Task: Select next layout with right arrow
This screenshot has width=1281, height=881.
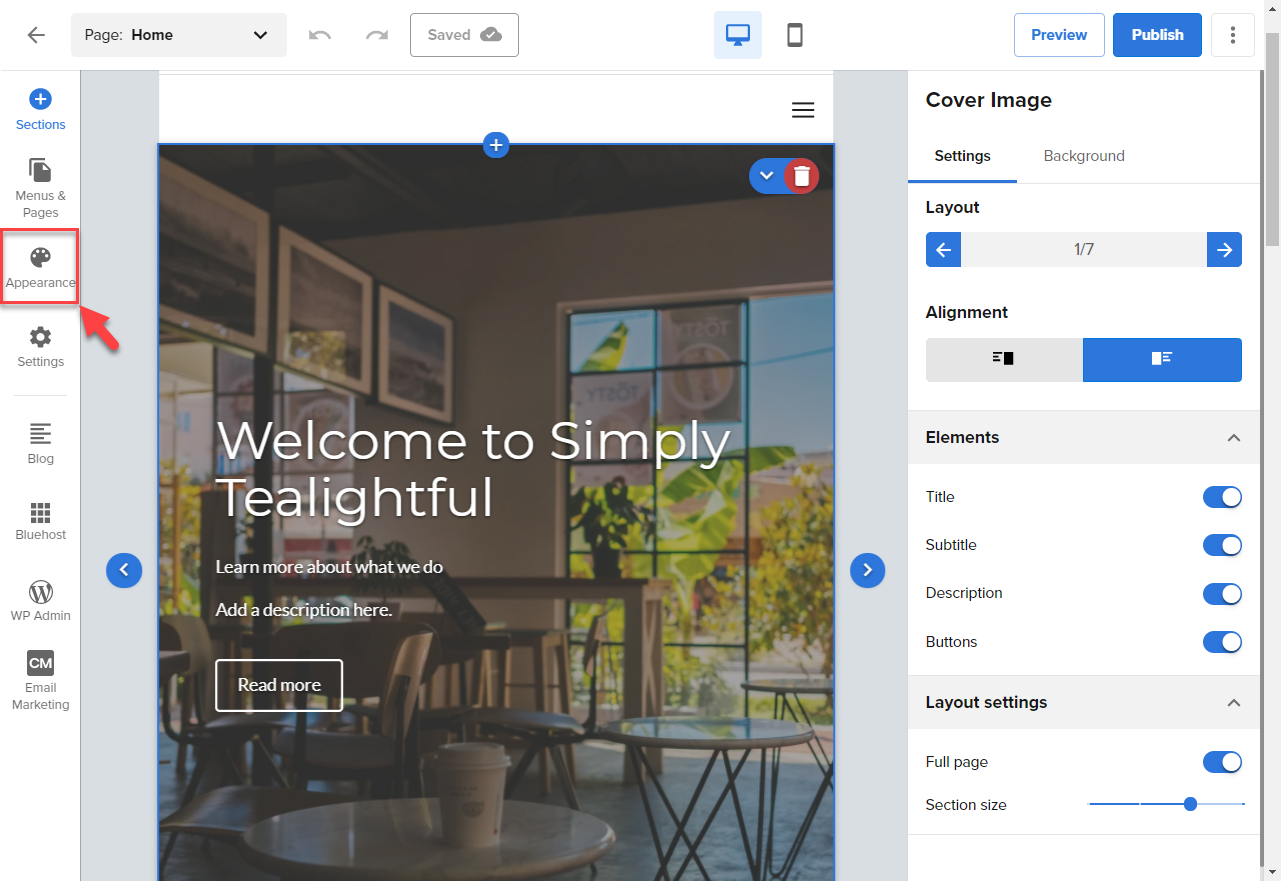Action: pos(1224,249)
